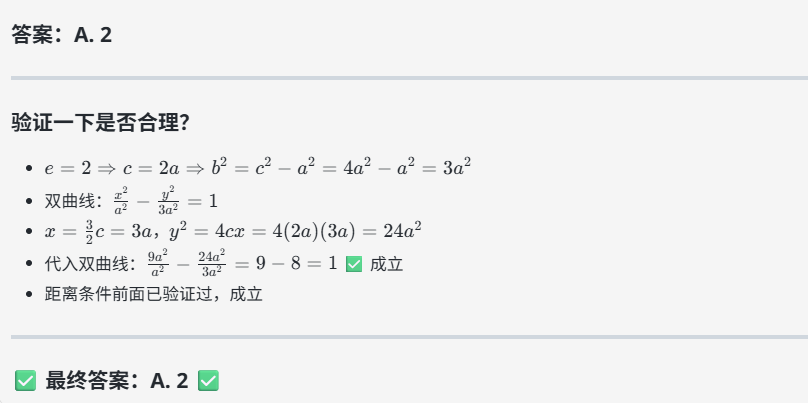Click the bullet point before 距离条件
This screenshot has height=403, width=808.
click(x=29, y=295)
